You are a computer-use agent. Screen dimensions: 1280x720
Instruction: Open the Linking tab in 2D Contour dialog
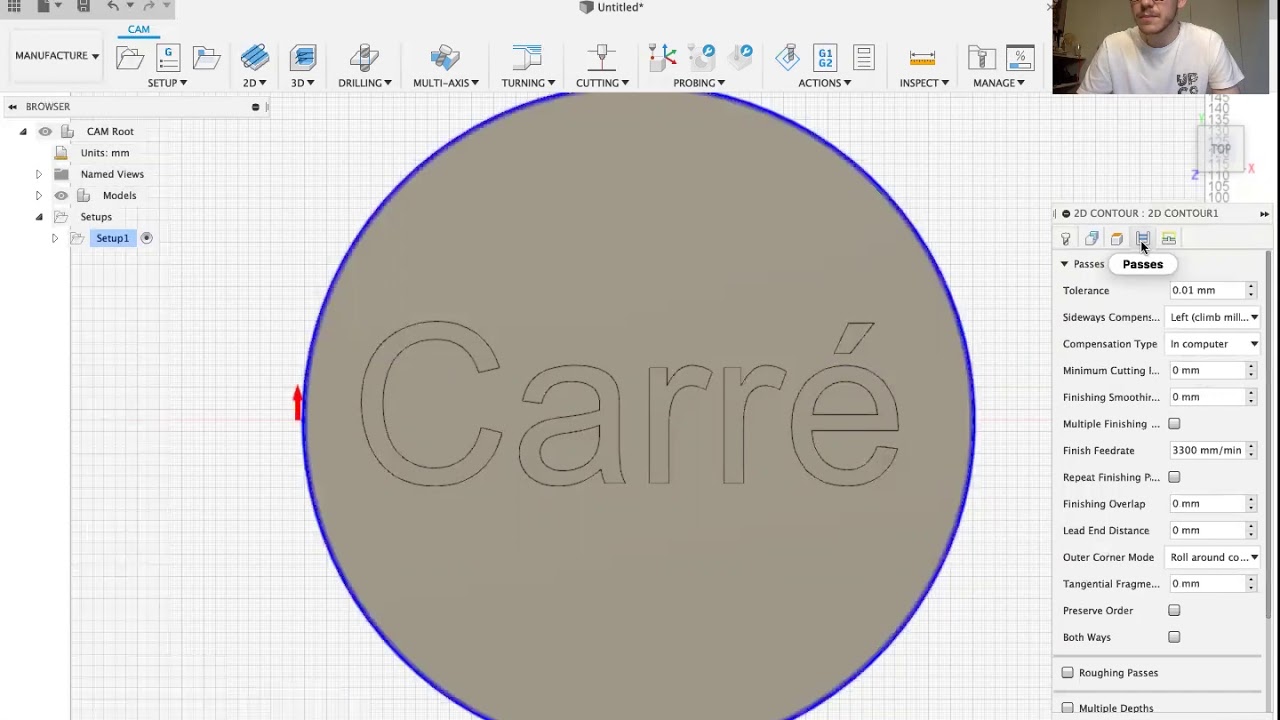coord(1168,239)
